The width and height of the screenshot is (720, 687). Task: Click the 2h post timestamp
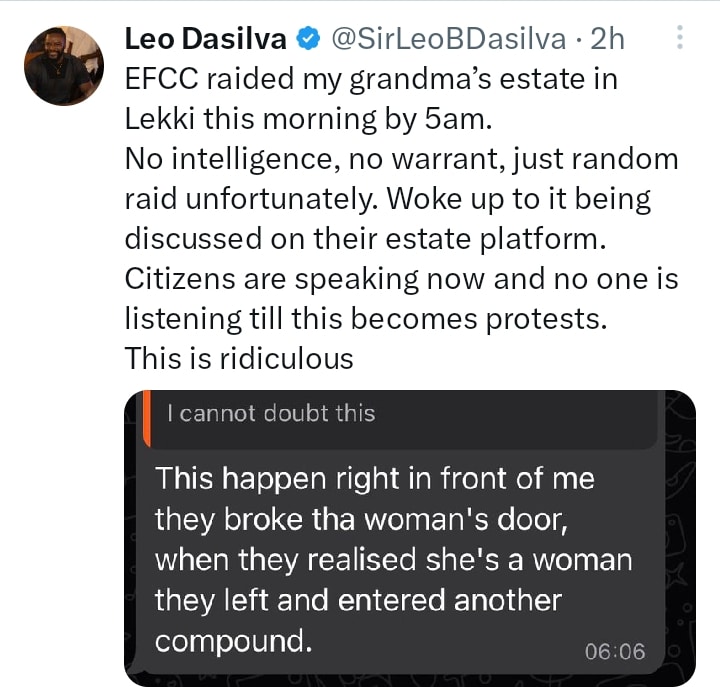pyautogui.click(x=608, y=39)
